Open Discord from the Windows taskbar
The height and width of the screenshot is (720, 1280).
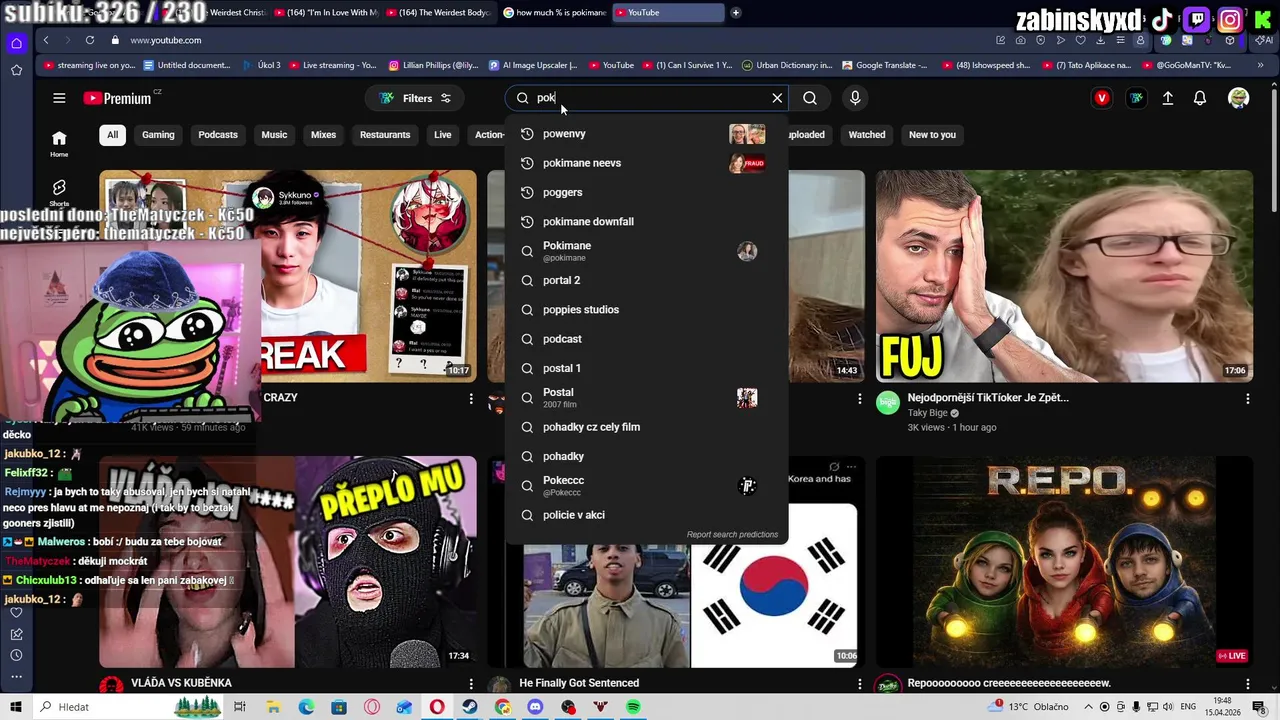pos(536,707)
